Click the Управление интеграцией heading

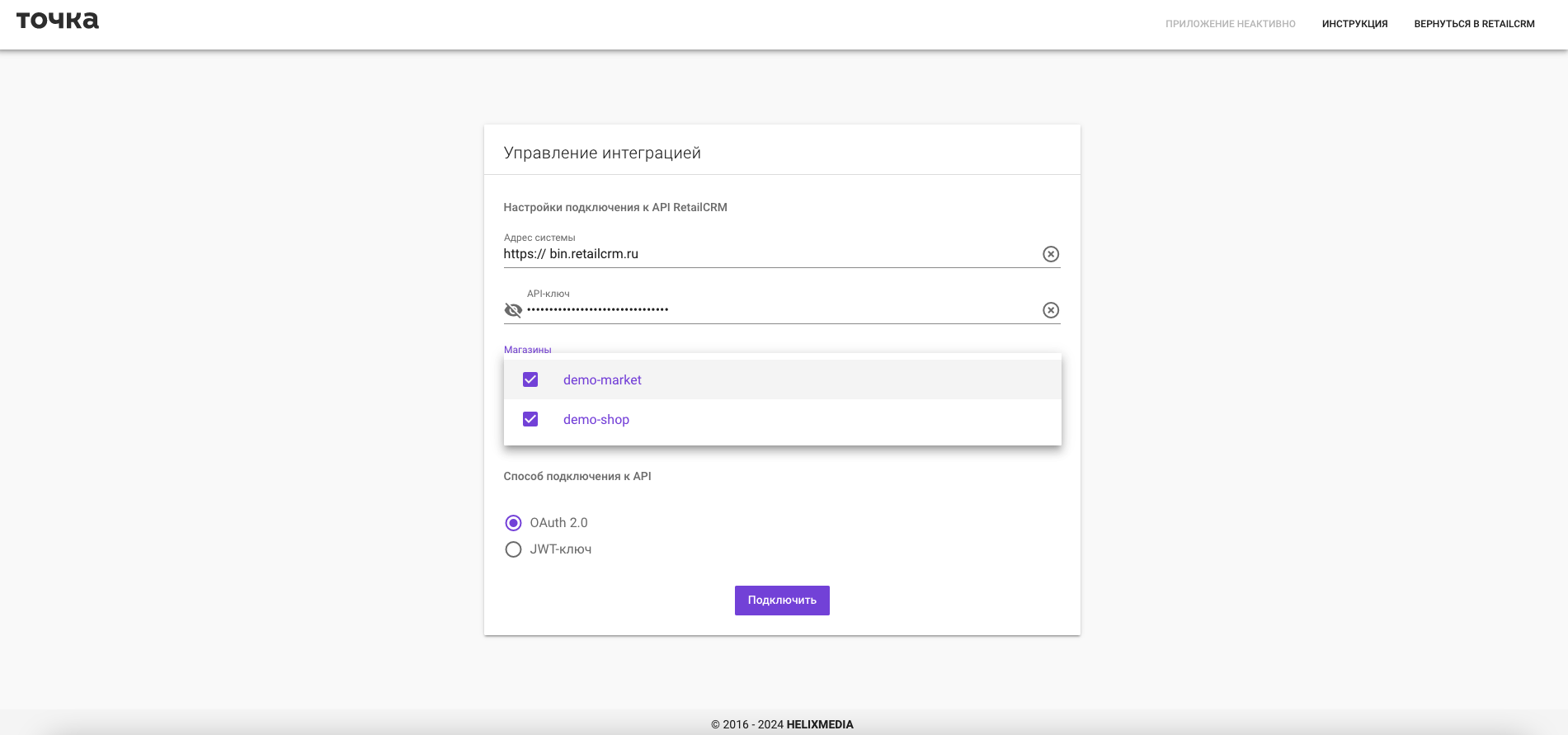[x=602, y=153]
